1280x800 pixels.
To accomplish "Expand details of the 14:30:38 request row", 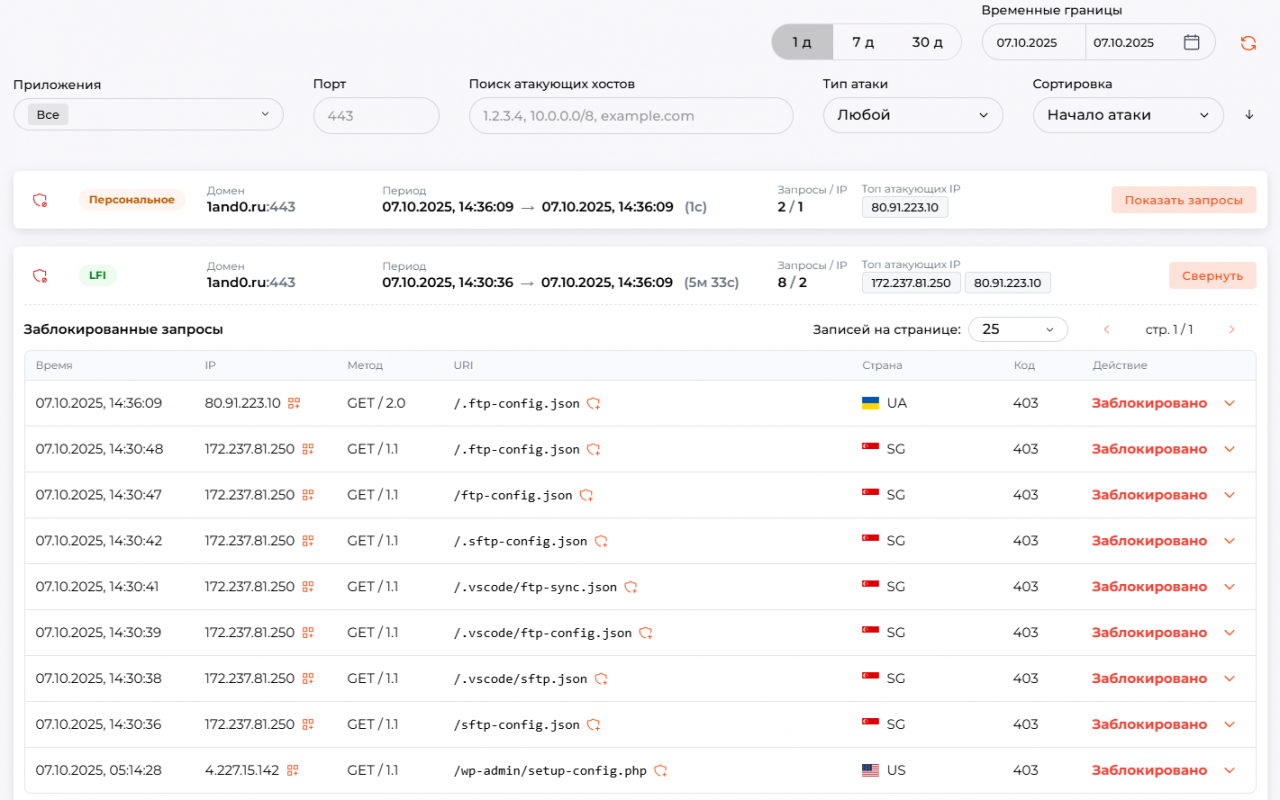I will [1230, 680].
